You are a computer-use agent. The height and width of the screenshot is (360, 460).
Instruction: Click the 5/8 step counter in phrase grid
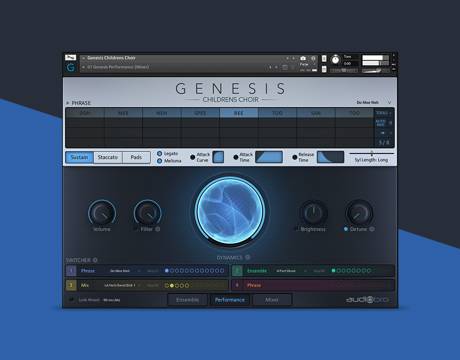384,143
